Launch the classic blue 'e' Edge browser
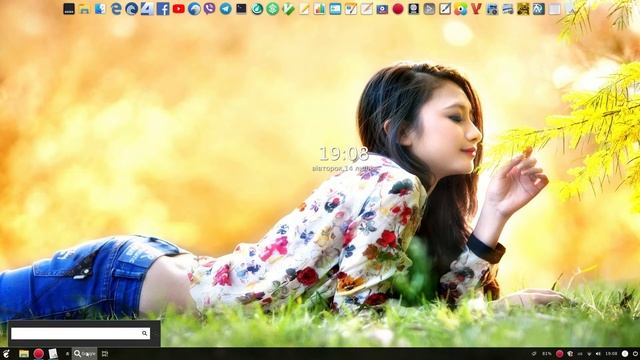 click(116, 9)
